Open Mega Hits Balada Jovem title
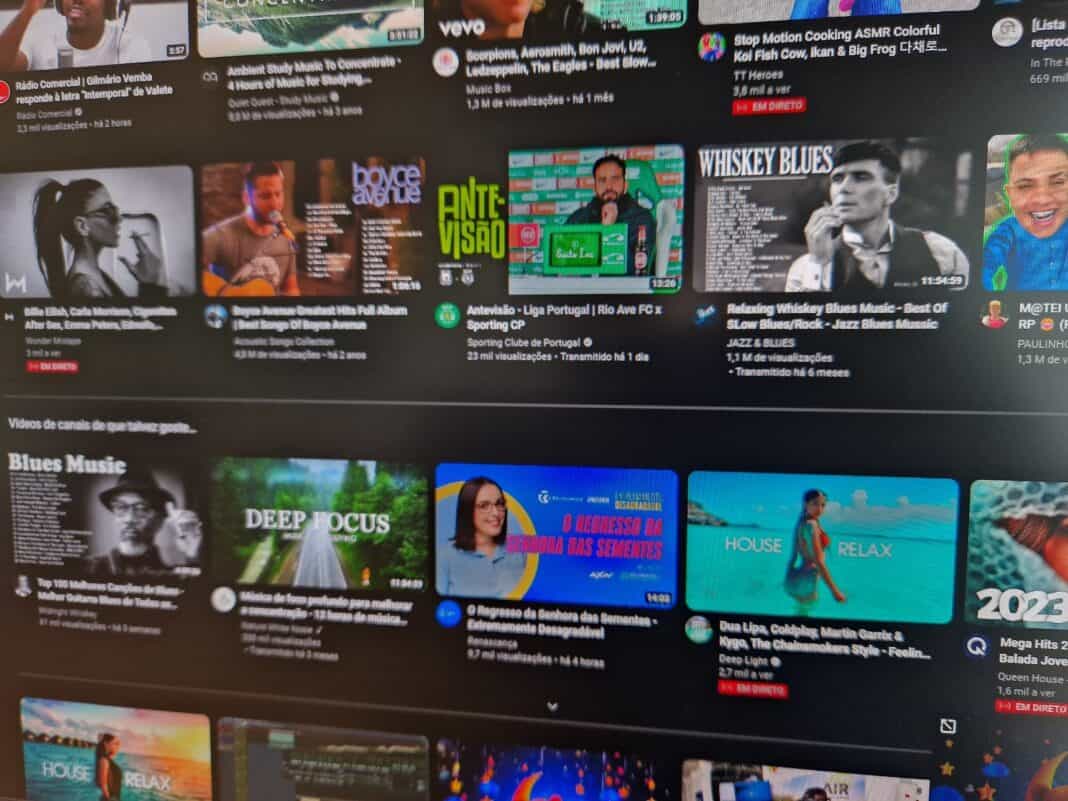 tap(1033, 651)
